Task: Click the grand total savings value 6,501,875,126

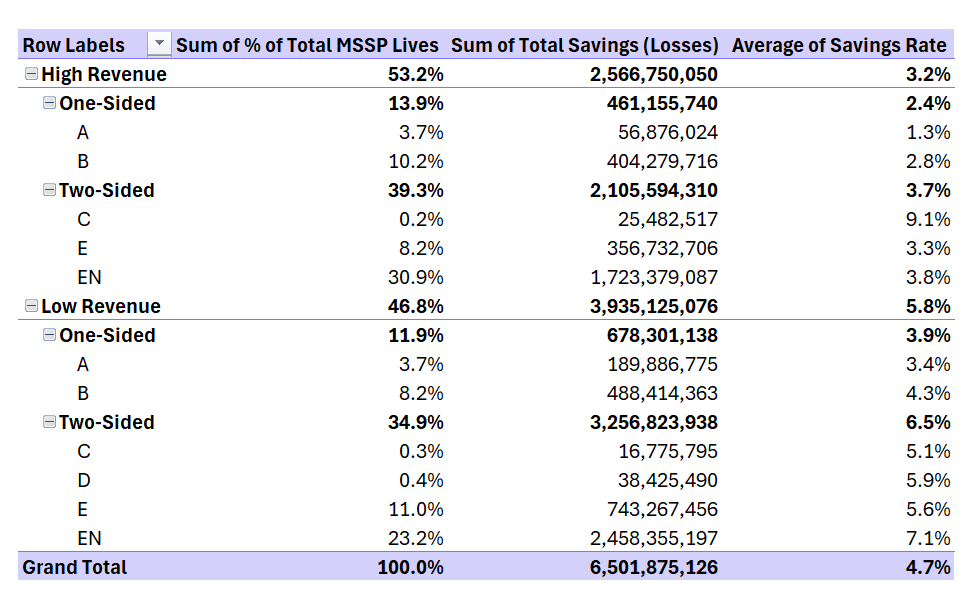Action: coord(653,567)
